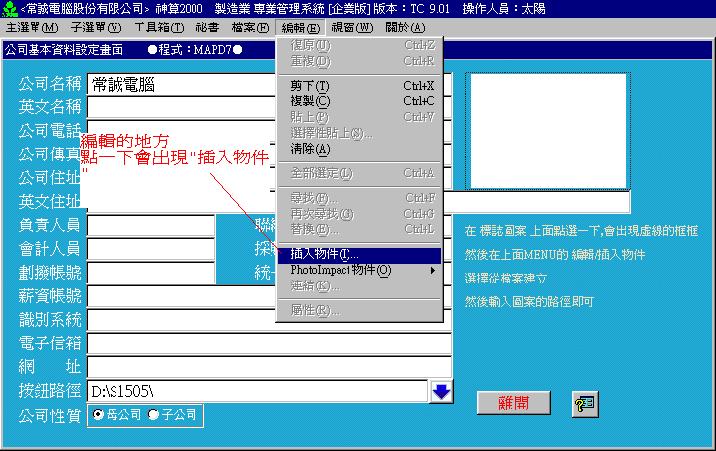This screenshot has height=451, width=716.
Task: Open the 工具箱 menu
Action: pos(158,27)
